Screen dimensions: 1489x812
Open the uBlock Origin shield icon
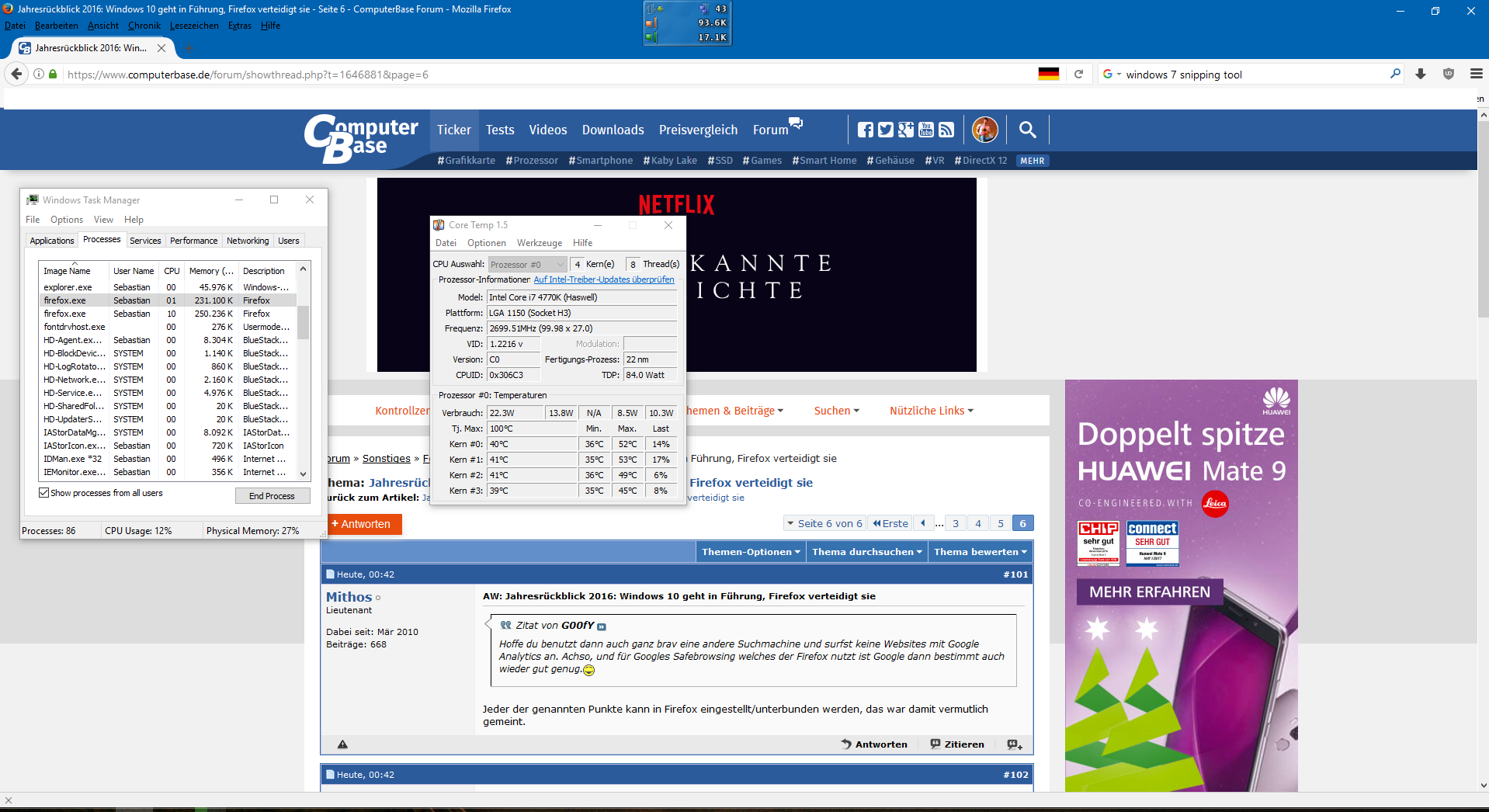click(x=1449, y=75)
